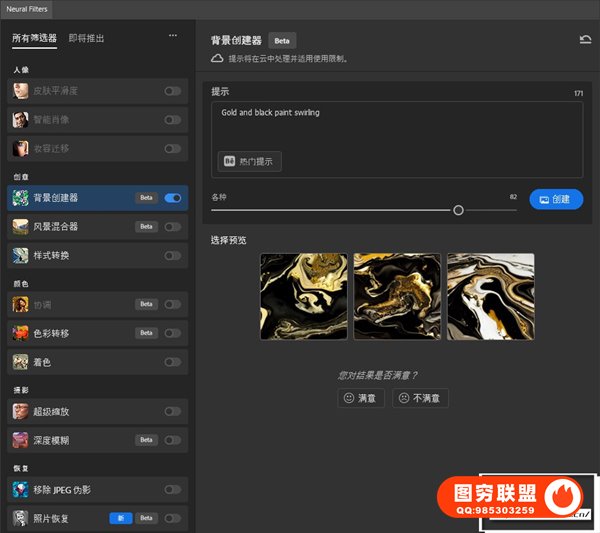Open the 热门提示 prompts button

(250, 161)
